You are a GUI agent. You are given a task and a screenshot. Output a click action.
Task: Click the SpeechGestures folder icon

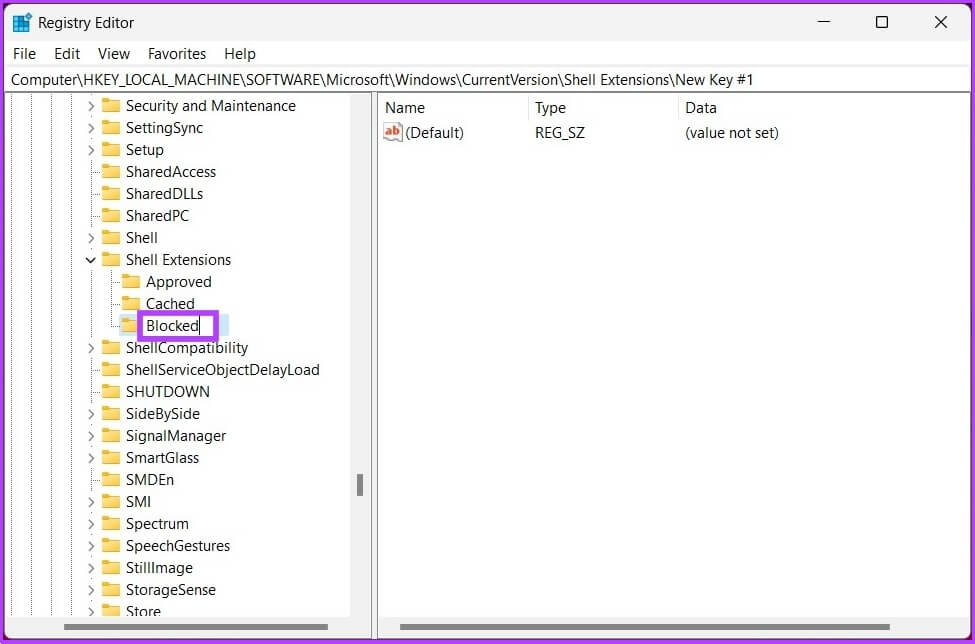(111, 546)
